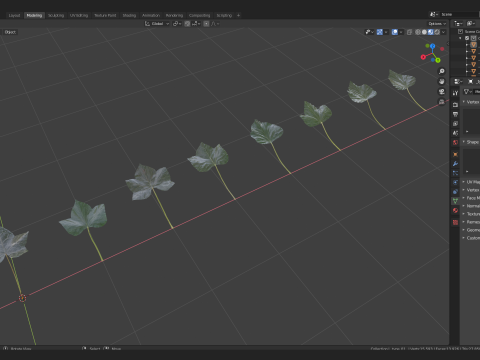The image size is (480, 360).
Task: Switch to the Layout workspace tab
Action: tap(14, 15)
